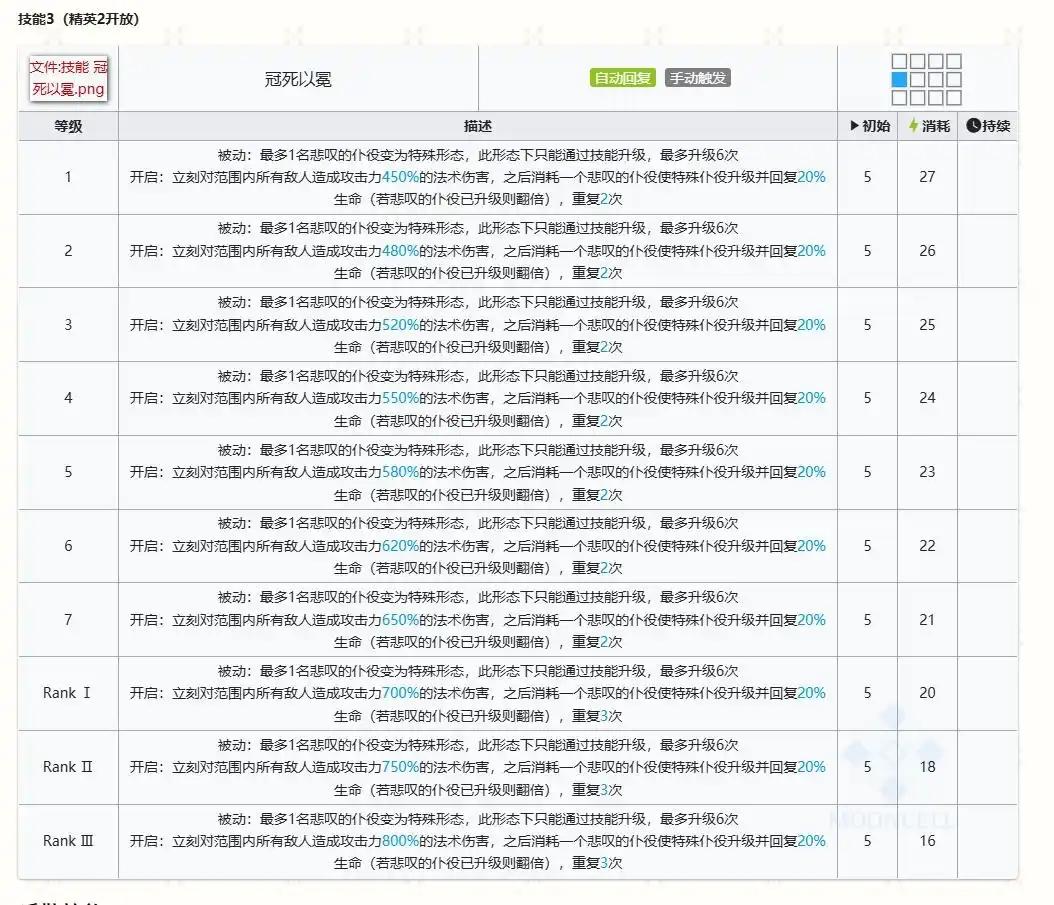Select the Rank Ⅰ row label
The height and width of the screenshot is (905, 1054).
coord(68,693)
